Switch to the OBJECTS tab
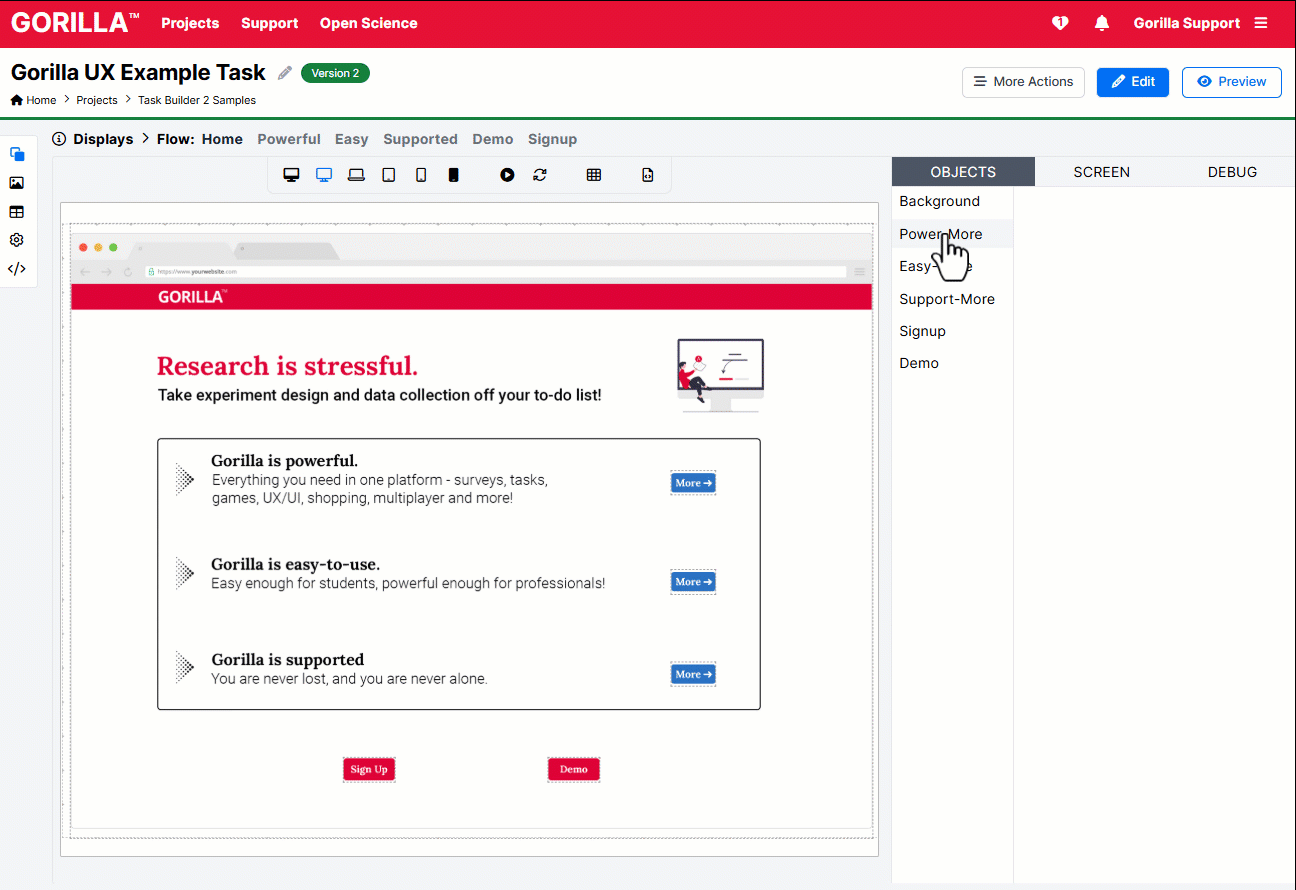 pyautogui.click(x=963, y=172)
